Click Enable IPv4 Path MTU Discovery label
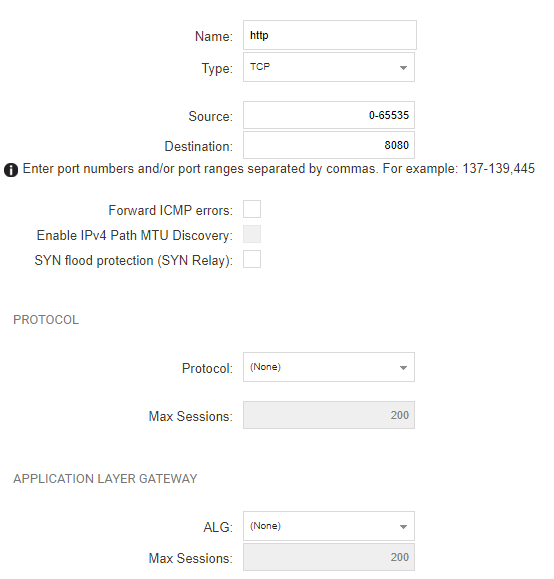This screenshot has height=579, width=554. pyautogui.click(x=135, y=236)
